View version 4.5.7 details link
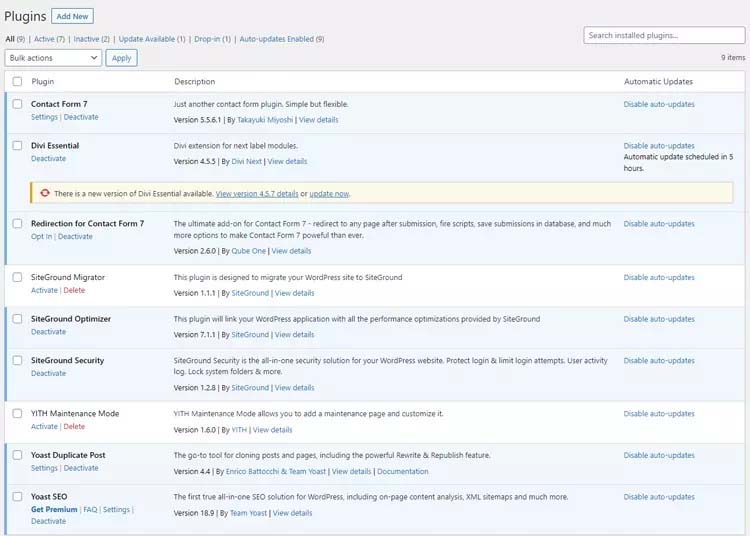Image resolution: width=750 pixels, height=536 pixels. [257, 194]
